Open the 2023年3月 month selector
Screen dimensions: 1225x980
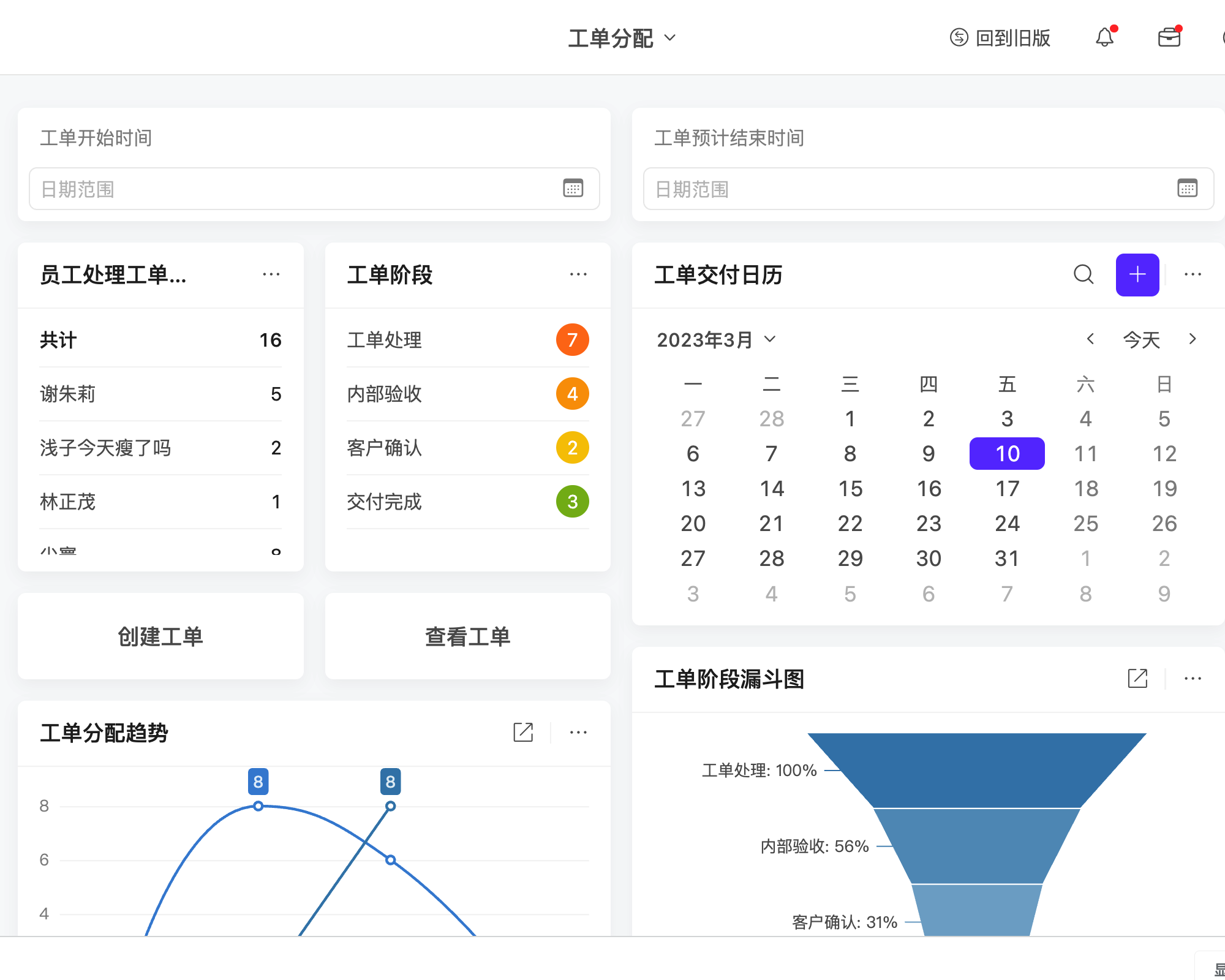click(715, 339)
